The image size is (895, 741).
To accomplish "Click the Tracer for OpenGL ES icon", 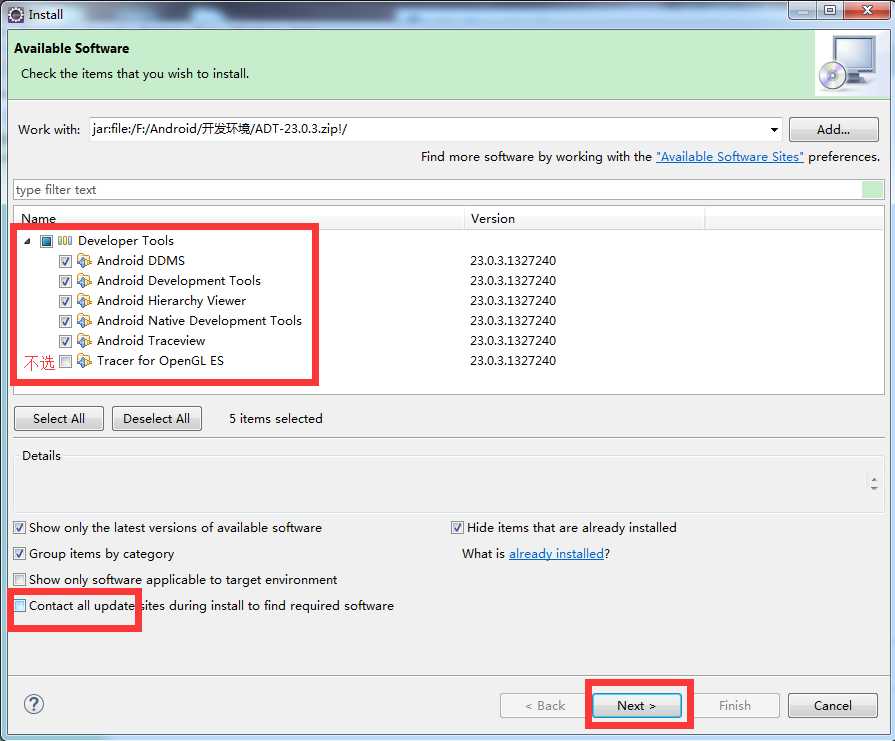I will pyautogui.click(x=84, y=361).
